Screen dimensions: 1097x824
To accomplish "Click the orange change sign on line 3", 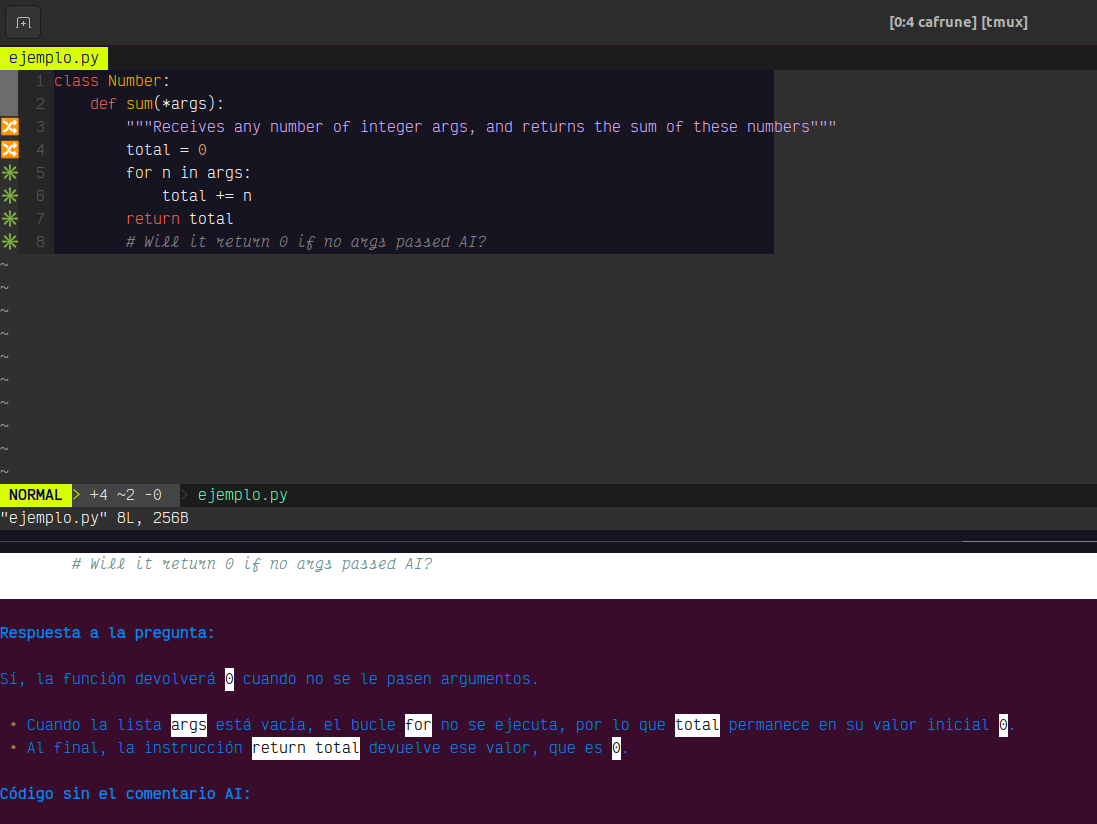I will click(x=10, y=127).
